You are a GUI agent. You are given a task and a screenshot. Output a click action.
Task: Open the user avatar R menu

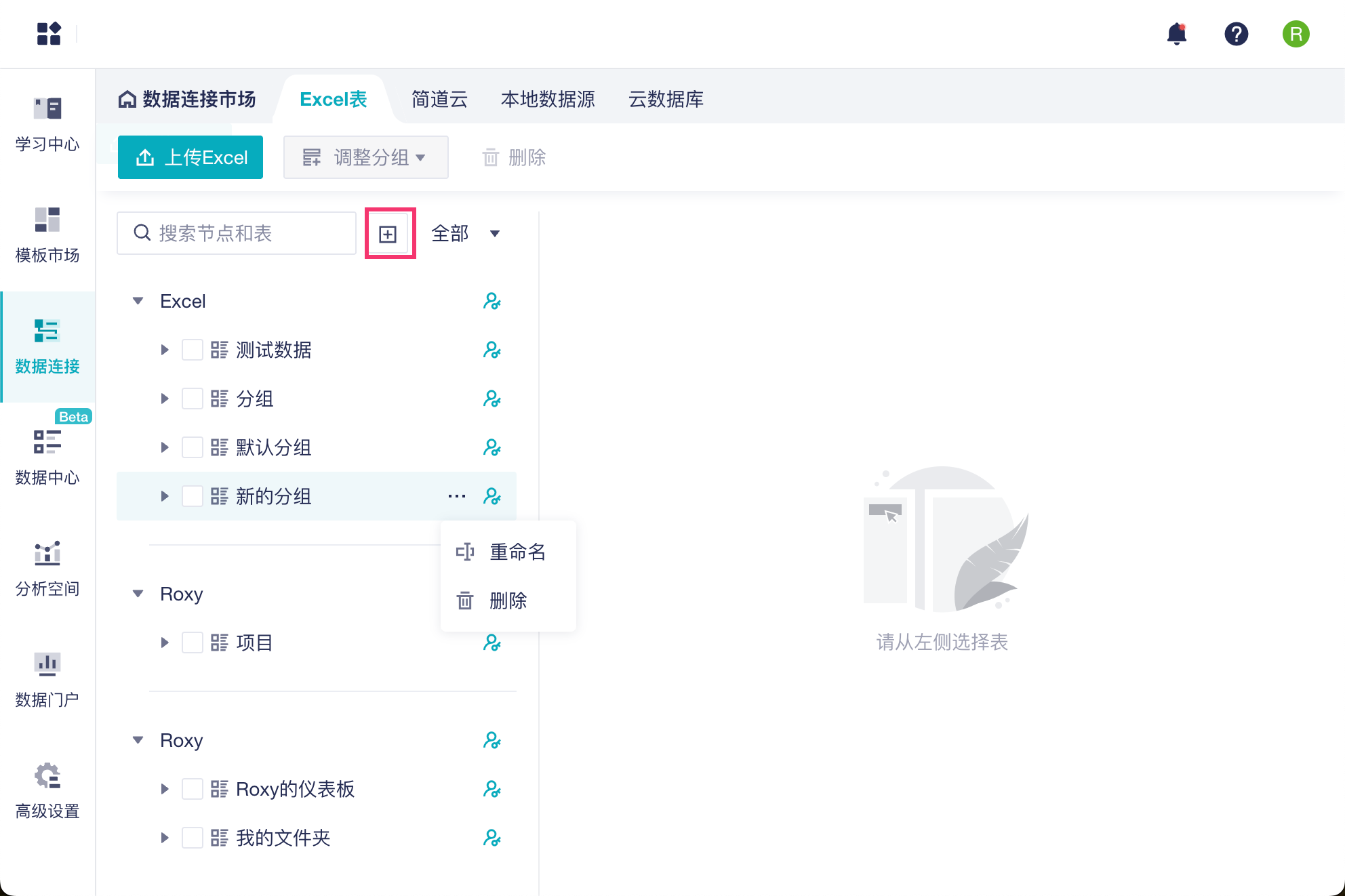pos(1296,34)
